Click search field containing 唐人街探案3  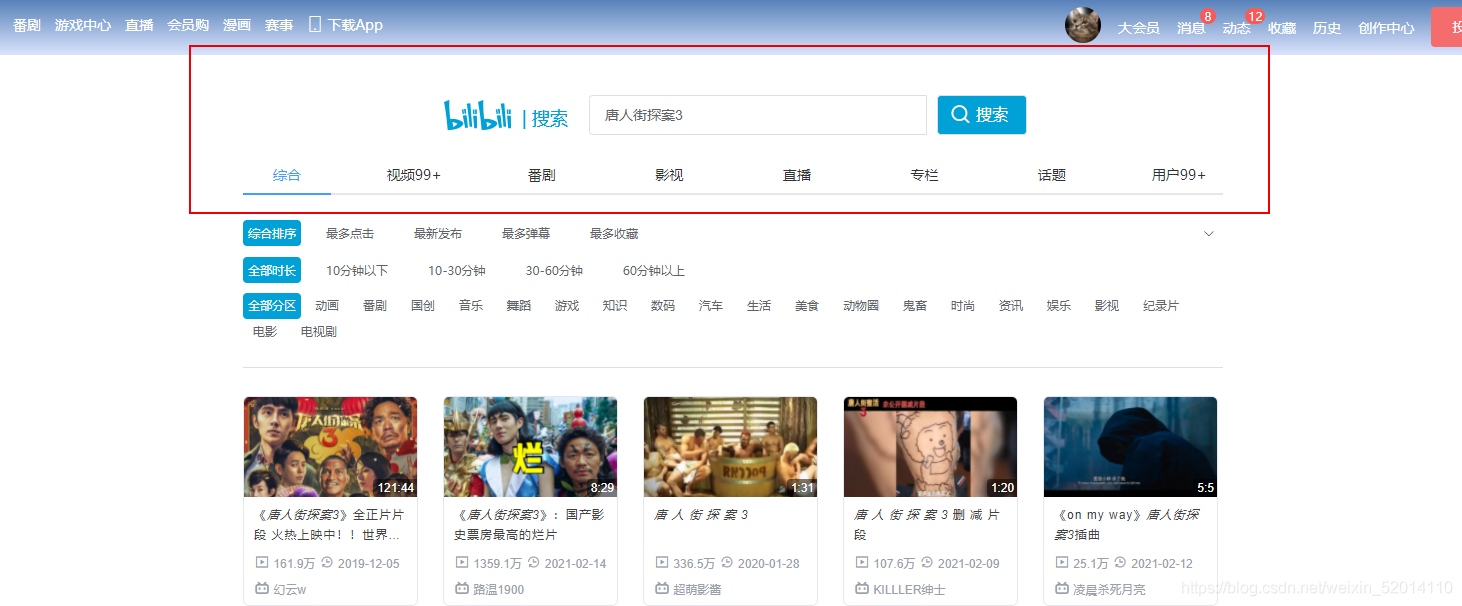pyautogui.click(x=758, y=115)
